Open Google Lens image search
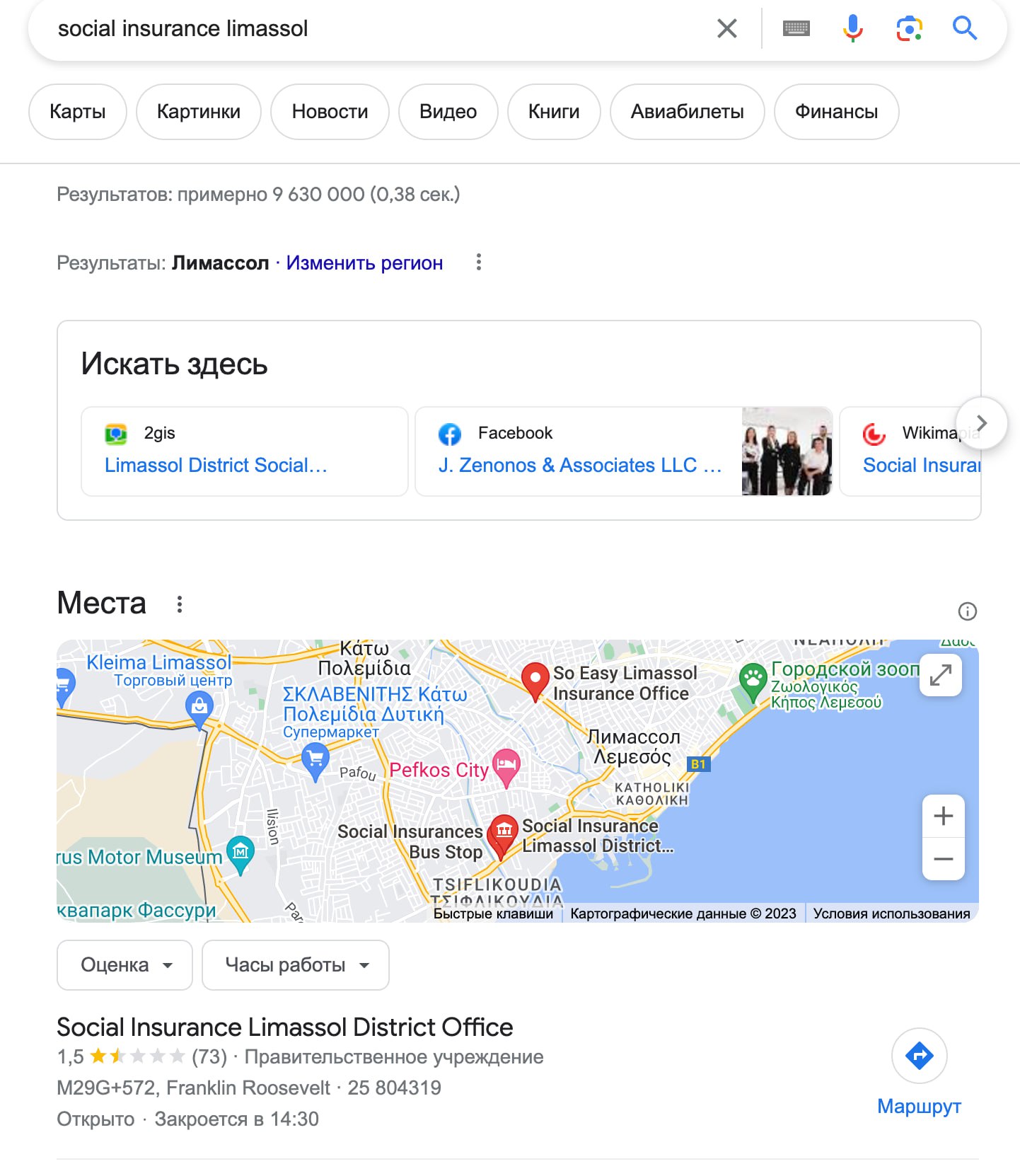Image resolution: width=1020 pixels, height=1176 pixels. pos(909,28)
